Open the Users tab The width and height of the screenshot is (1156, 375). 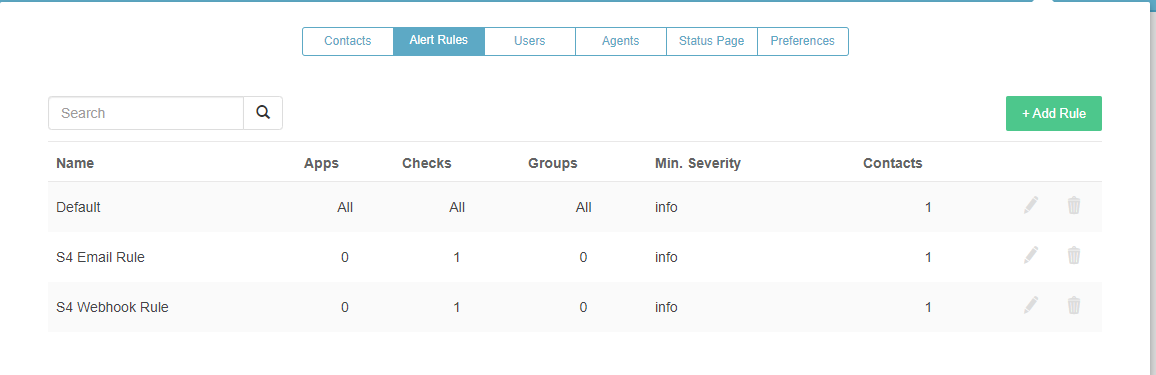point(529,41)
